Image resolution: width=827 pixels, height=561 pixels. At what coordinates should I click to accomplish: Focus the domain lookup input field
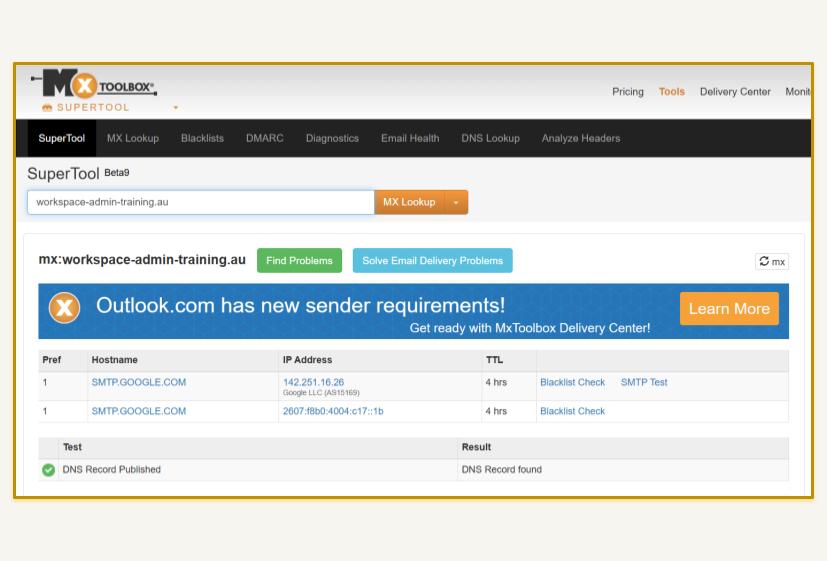coord(201,202)
